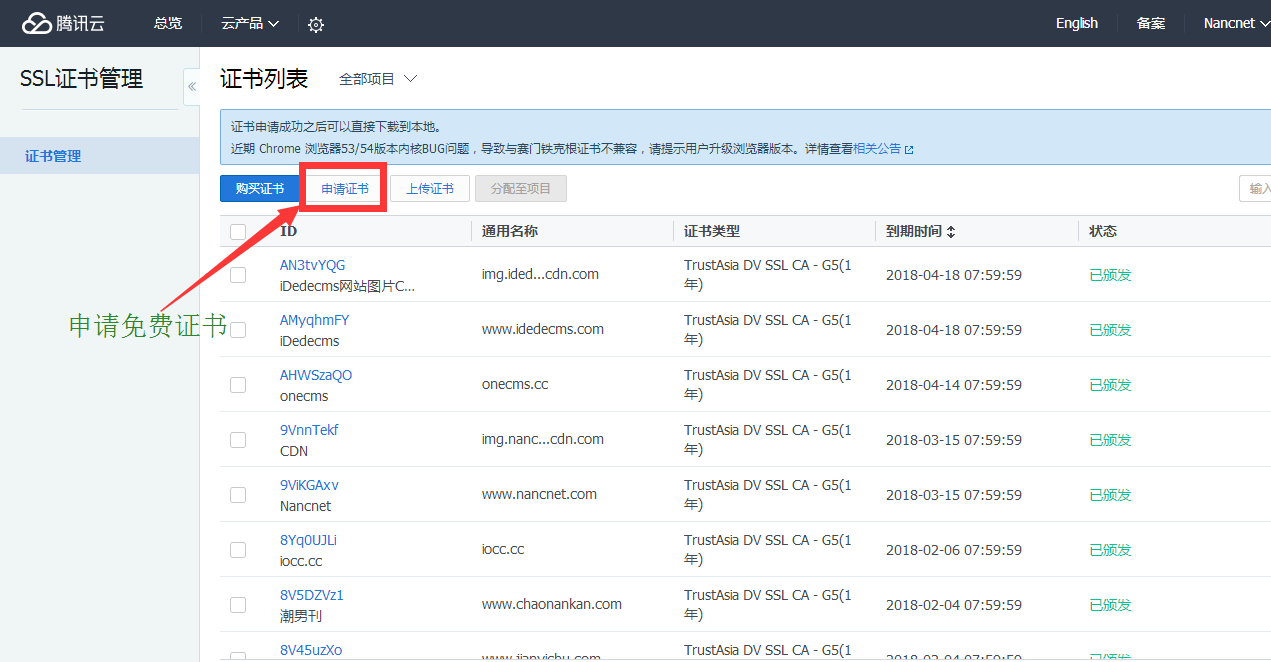This screenshot has height=662, width=1271.
Task: Expand the 云产品 dropdown menu
Action: pyautogui.click(x=250, y=23)
